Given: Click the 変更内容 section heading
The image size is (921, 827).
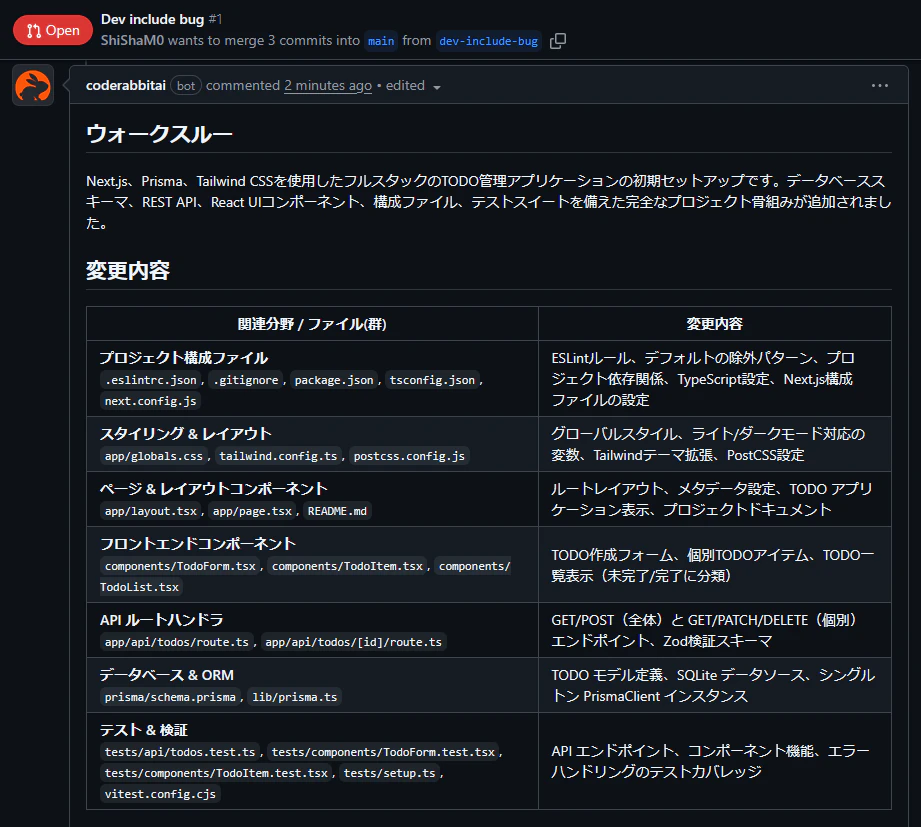Looking at the screenshot, I should 128,270.
